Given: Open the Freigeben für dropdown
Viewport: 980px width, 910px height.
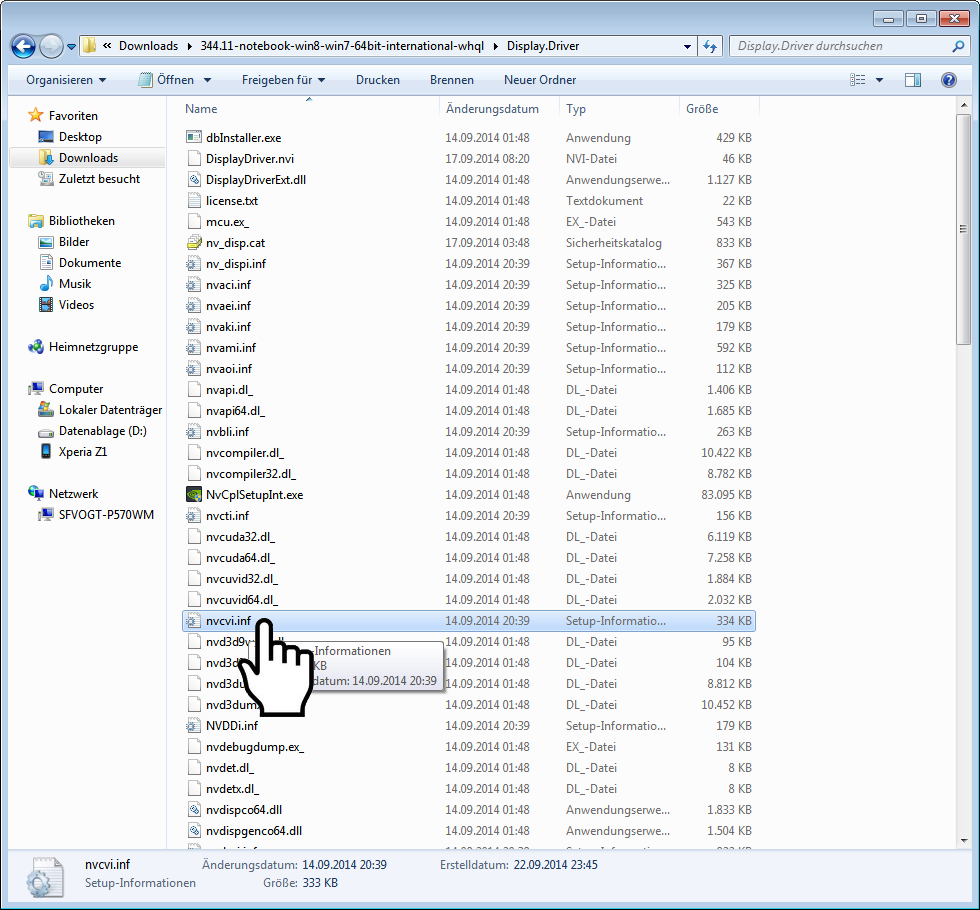Looking at the screenshot, I should (x=283, y=80).
